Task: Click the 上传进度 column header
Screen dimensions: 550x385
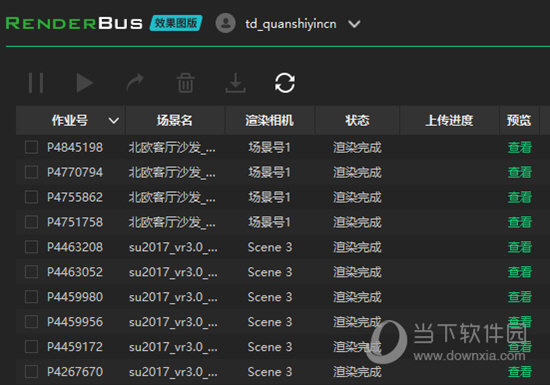Action: (x=449, y=120)
